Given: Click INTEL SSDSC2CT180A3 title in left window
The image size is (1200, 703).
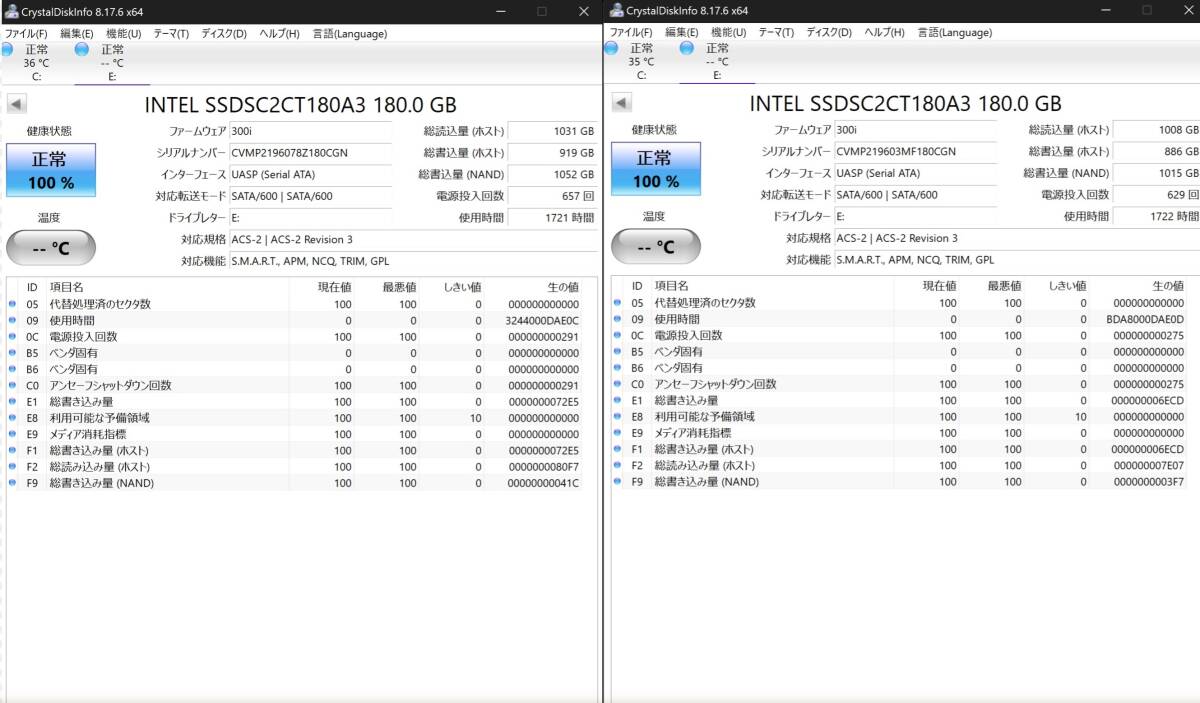Looking at the screenshot, I should (x=301, y=104).
